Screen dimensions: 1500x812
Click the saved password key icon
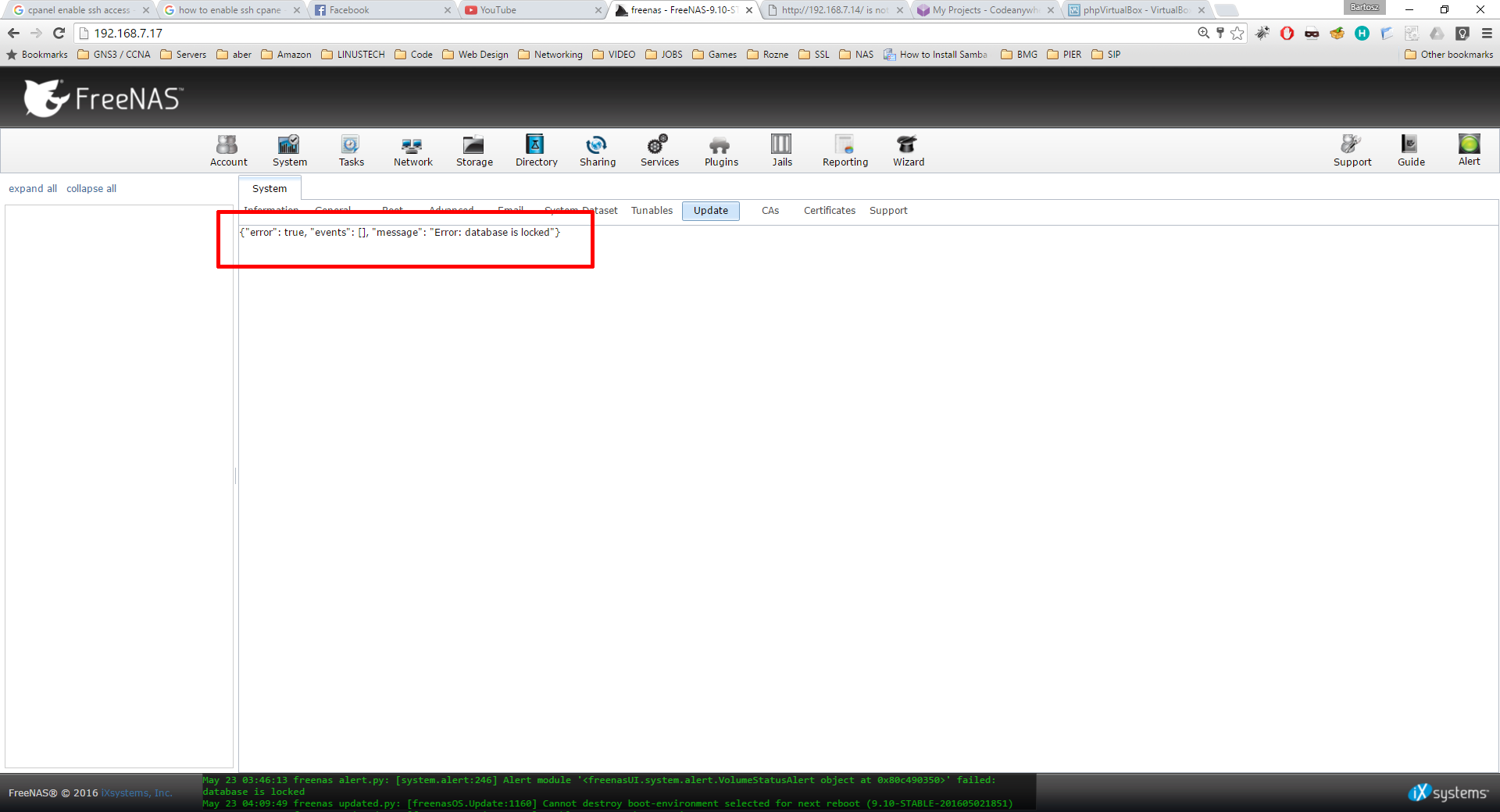(1220, 33)
